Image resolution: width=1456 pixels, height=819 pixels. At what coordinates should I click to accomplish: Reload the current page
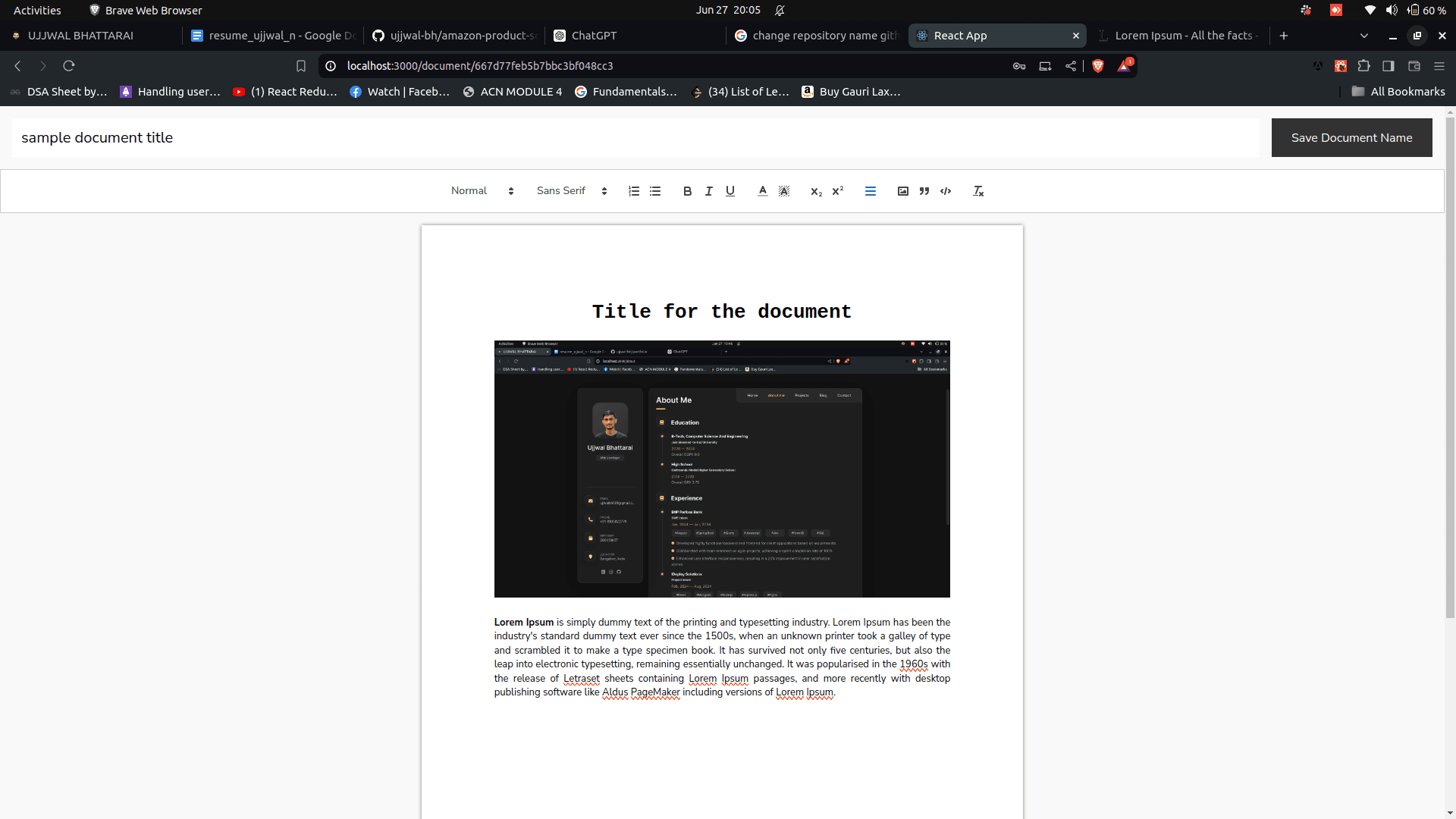tap(69, 66)
